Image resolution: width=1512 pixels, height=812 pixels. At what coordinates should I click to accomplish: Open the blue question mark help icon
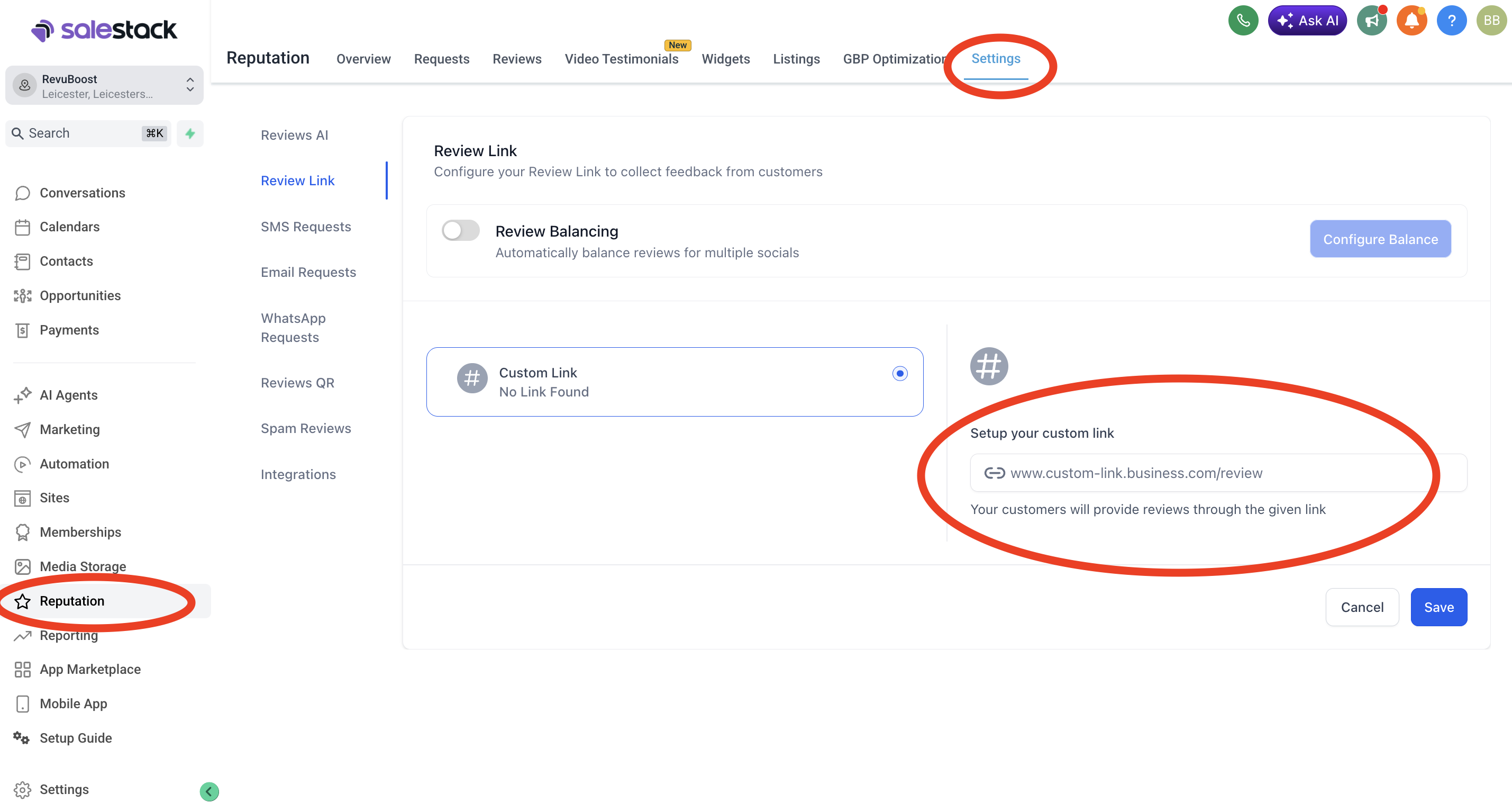[1451, 21]
